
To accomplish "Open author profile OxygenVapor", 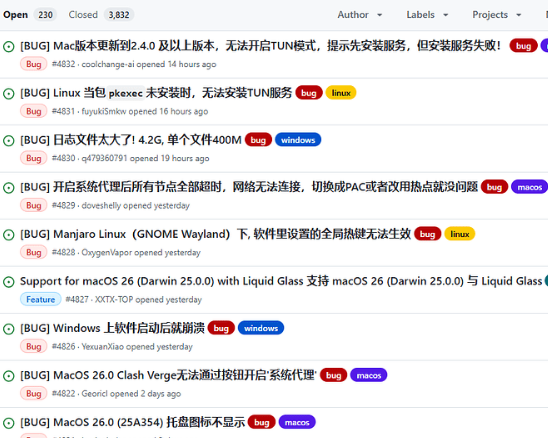I will pos(107,252).
